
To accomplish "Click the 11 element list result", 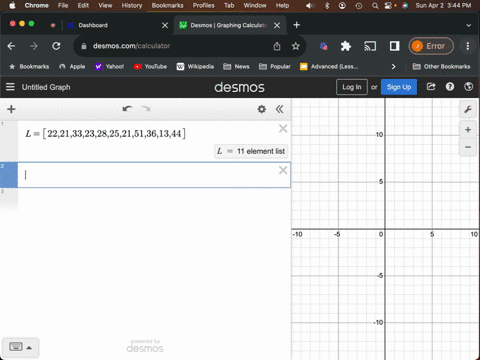I will [x=251, y=151].
